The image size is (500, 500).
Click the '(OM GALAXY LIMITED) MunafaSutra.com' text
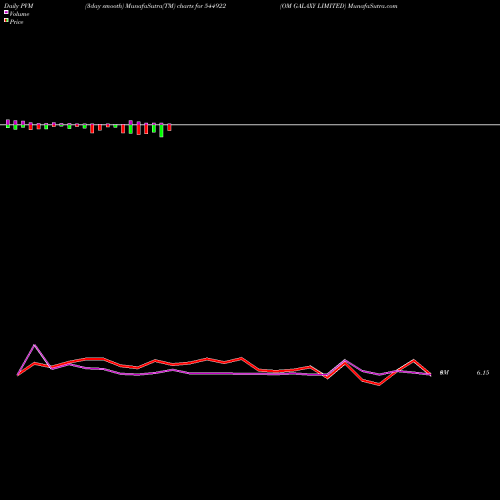tap(339, 6)
